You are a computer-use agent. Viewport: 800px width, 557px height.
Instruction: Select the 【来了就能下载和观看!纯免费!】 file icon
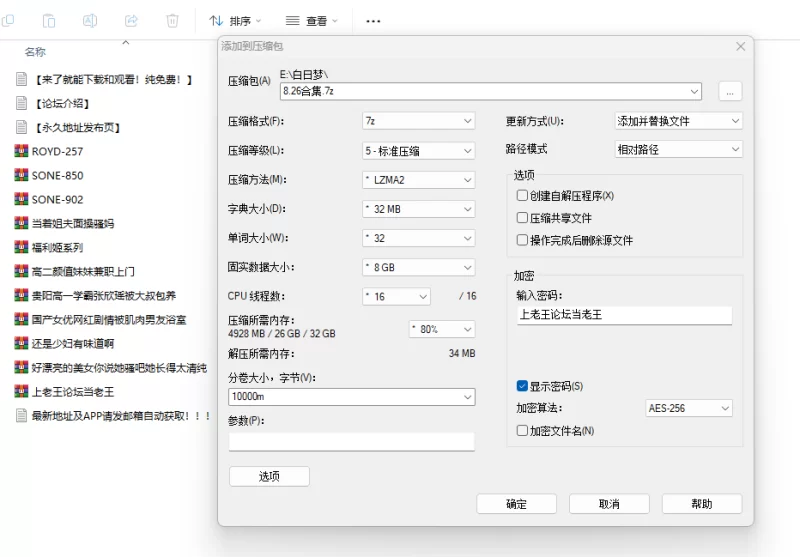21,79
